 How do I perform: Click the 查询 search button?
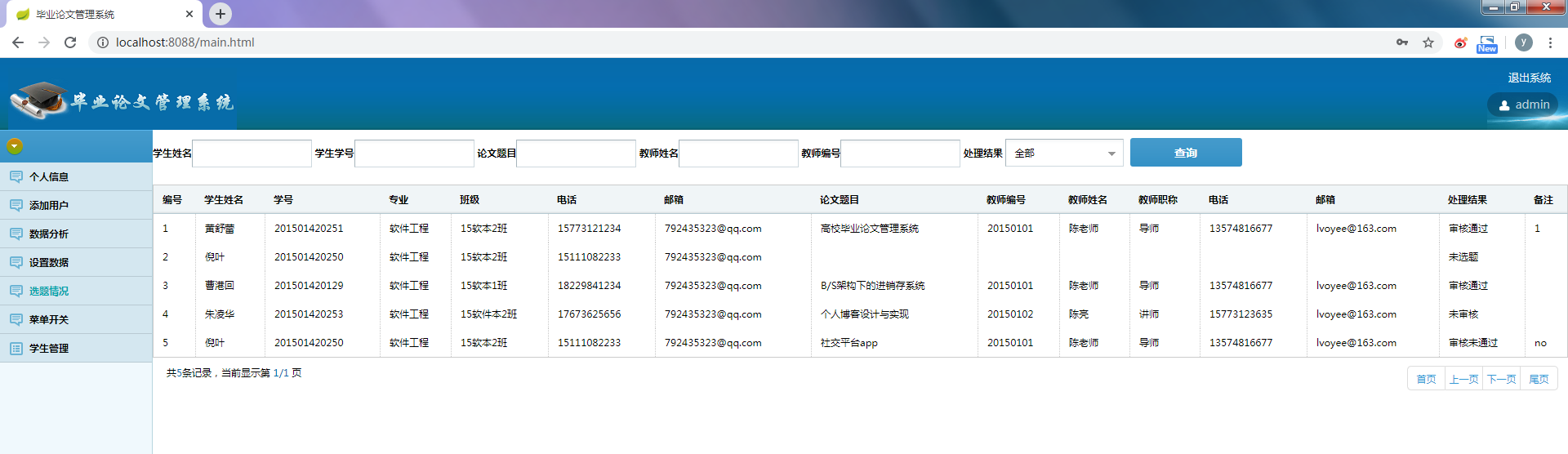click(x=1186, y=153)
